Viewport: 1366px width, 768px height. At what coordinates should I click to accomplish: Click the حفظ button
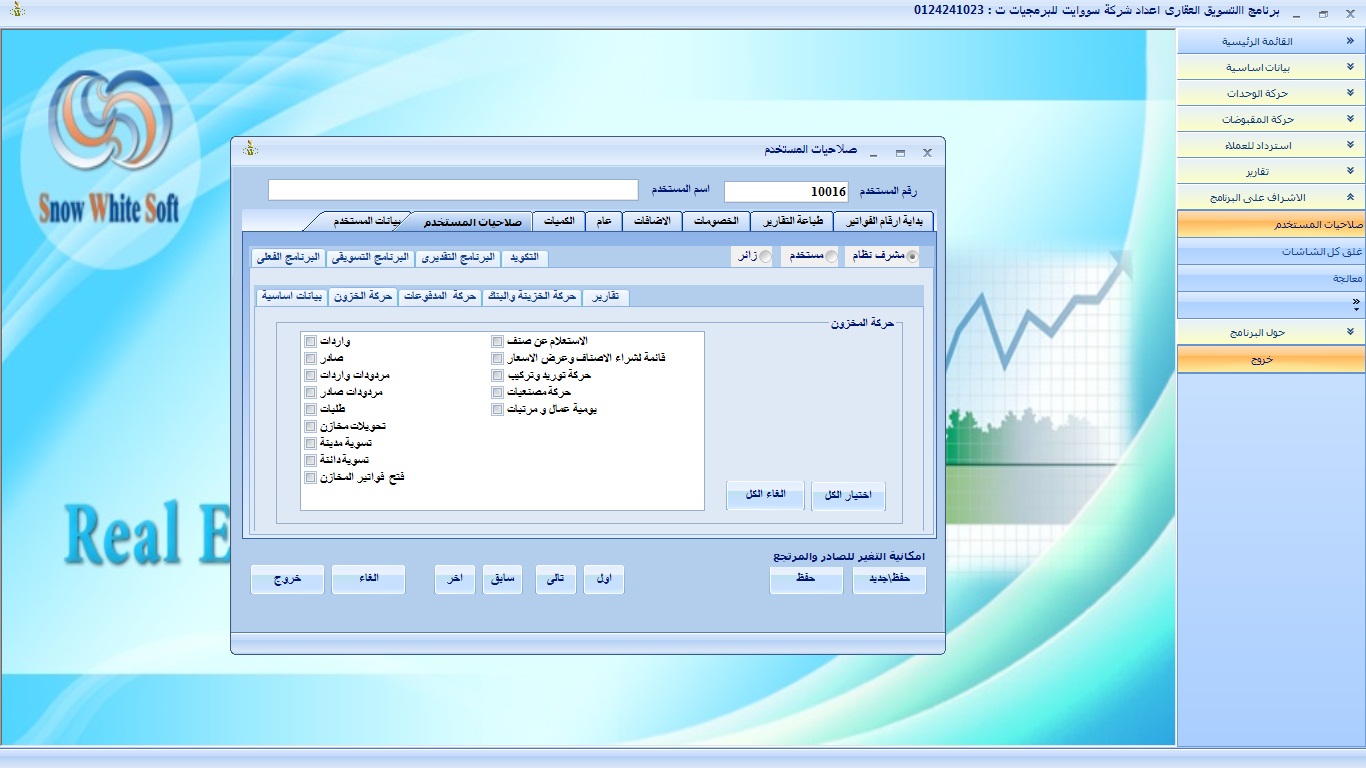tap(806, 580)
